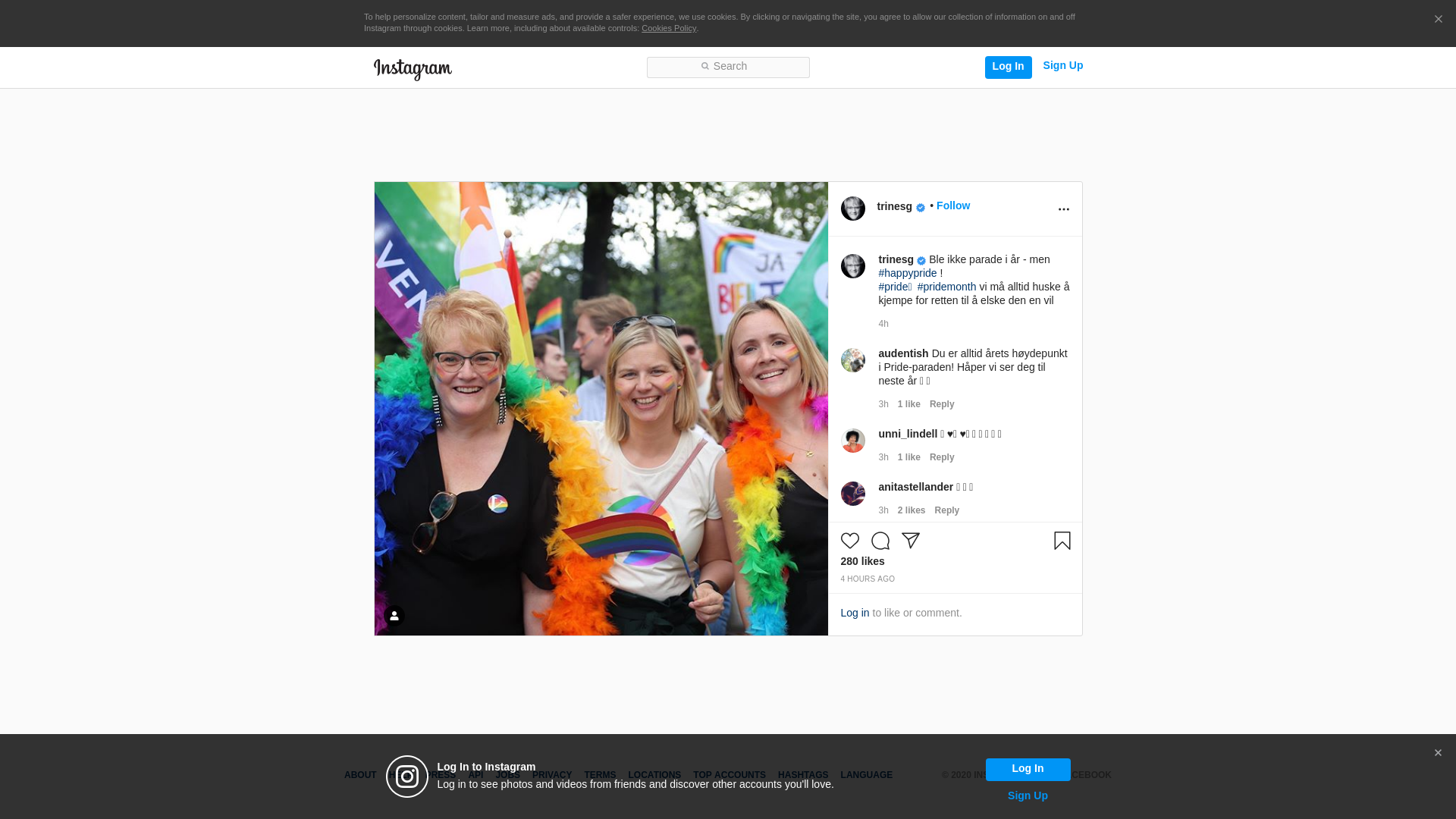
Task: Open audentish commenter avatar
Action: click(x=852, y=360)
